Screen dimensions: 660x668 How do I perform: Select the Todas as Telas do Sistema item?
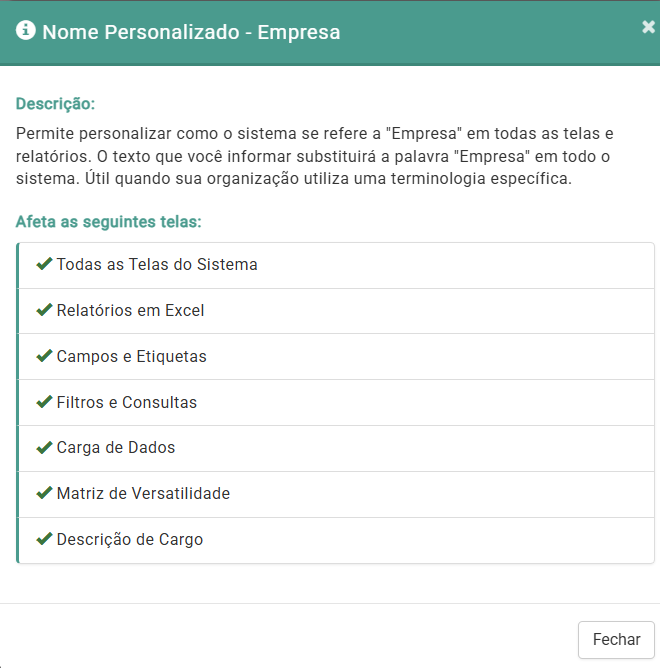[157, 265]
